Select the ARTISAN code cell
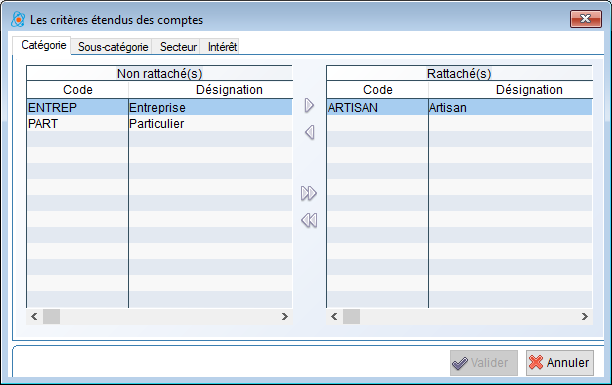Viewport: 612px width, 385px height. 377,107
